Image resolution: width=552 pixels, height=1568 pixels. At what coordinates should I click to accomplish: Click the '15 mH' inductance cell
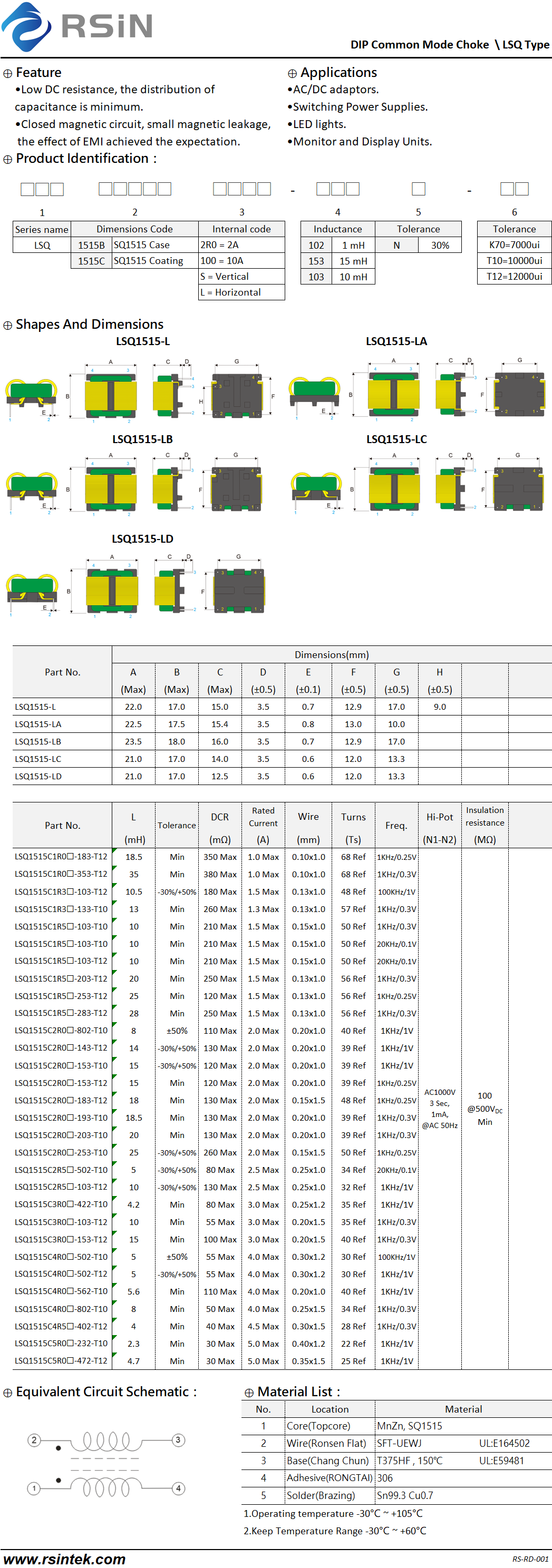(353, 261)
